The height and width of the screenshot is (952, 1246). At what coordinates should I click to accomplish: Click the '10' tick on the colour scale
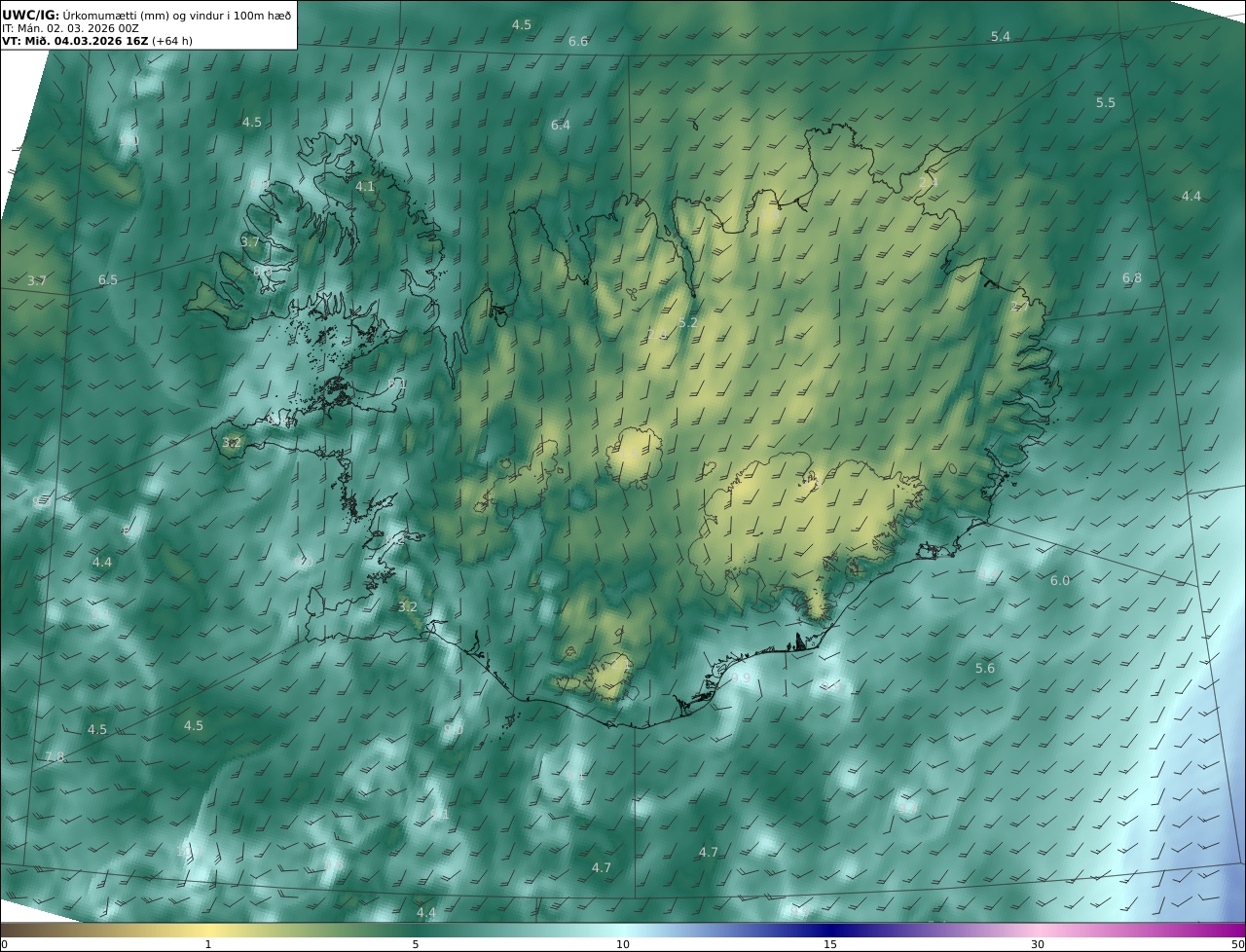[623, 944]
